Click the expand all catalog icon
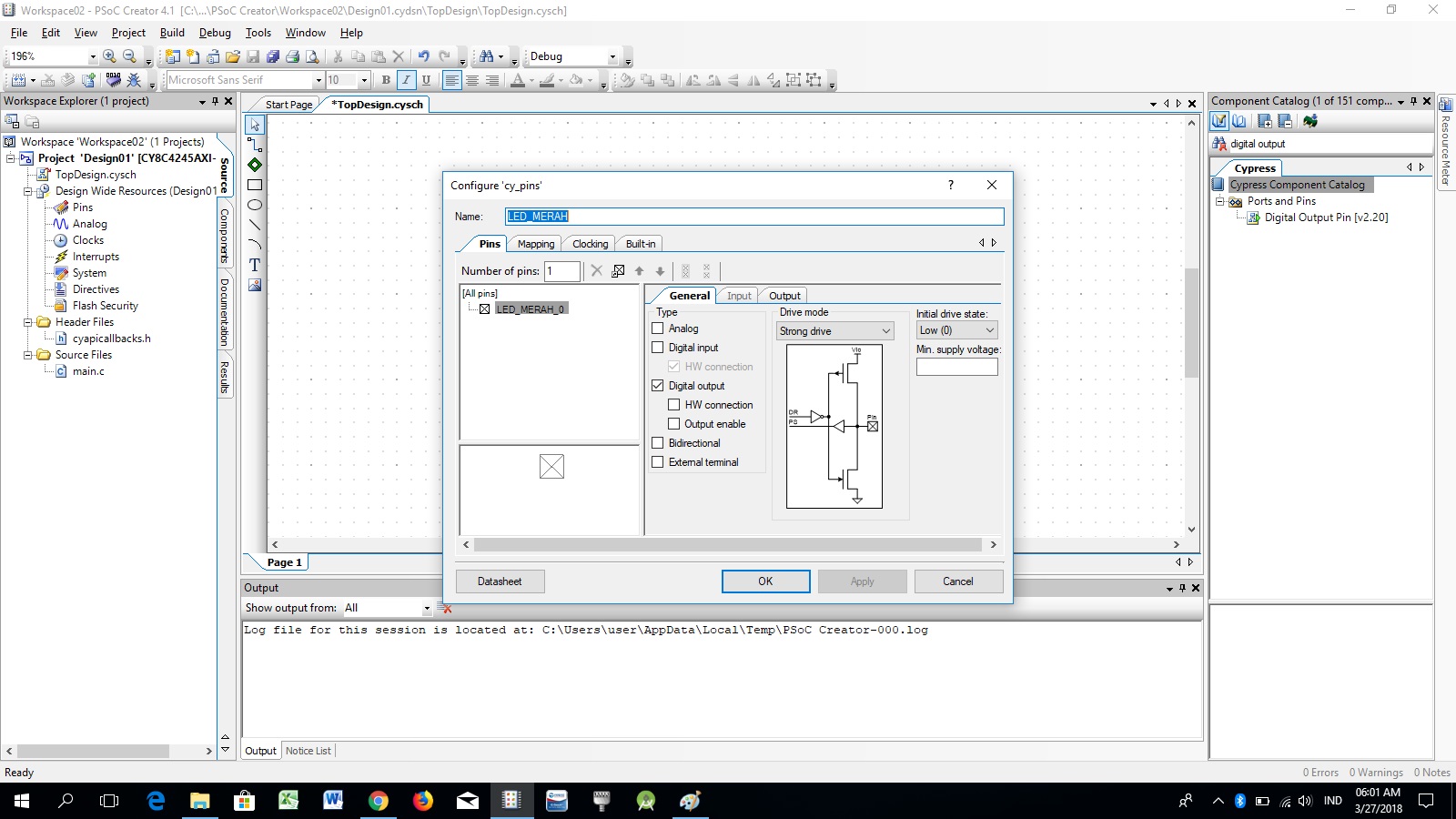The width and height of the screenshot is (1456, 819). 1265,121
